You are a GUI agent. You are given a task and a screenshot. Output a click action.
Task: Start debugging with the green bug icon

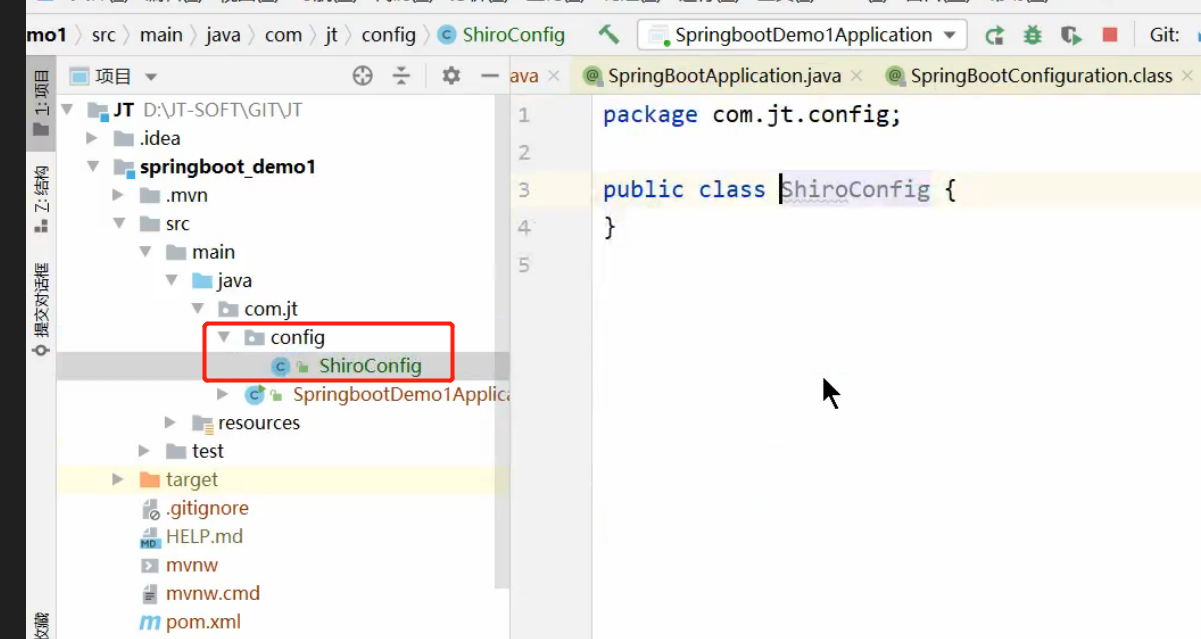point(1032,36)
